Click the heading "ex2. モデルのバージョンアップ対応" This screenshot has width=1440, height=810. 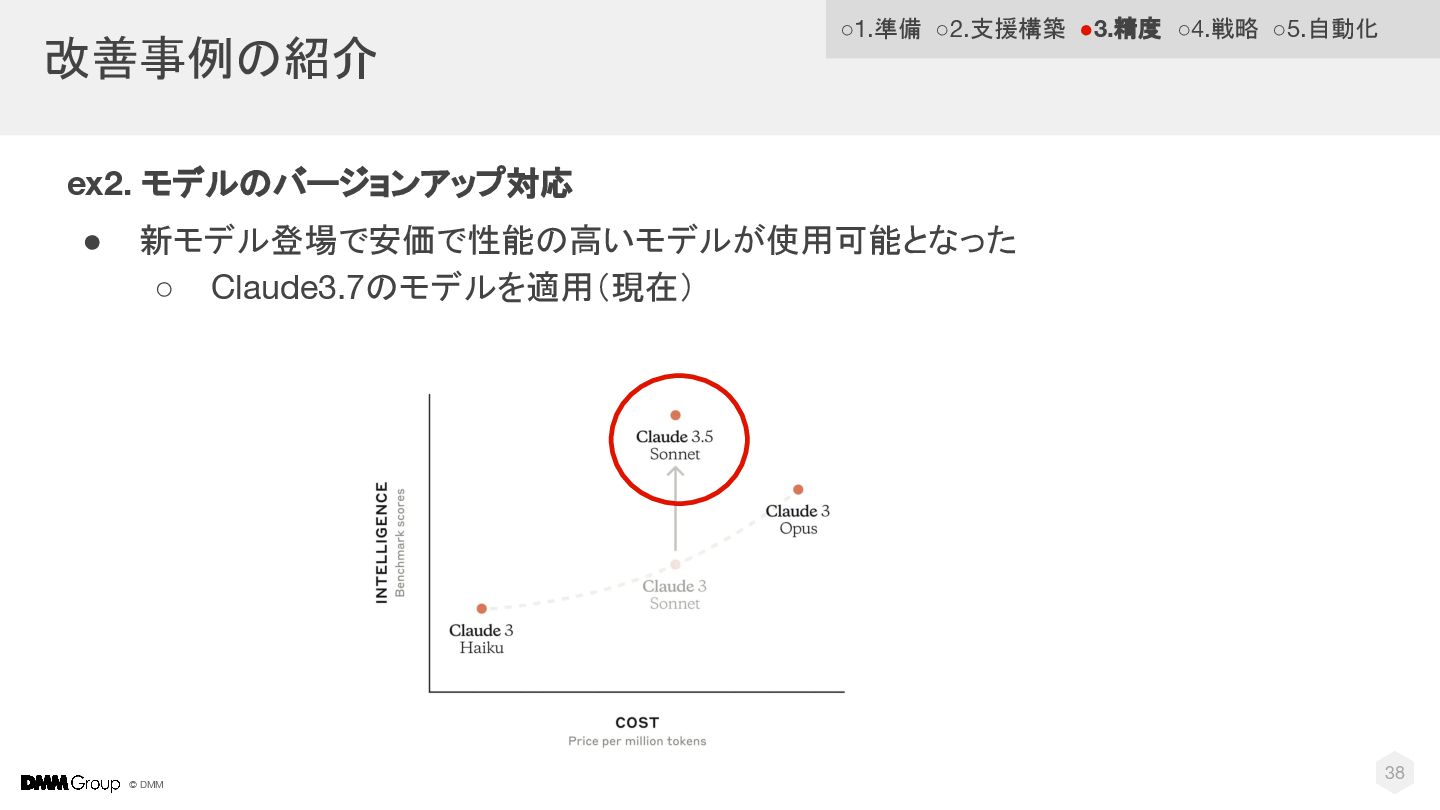pyautogui.click(x=320, y=184)
